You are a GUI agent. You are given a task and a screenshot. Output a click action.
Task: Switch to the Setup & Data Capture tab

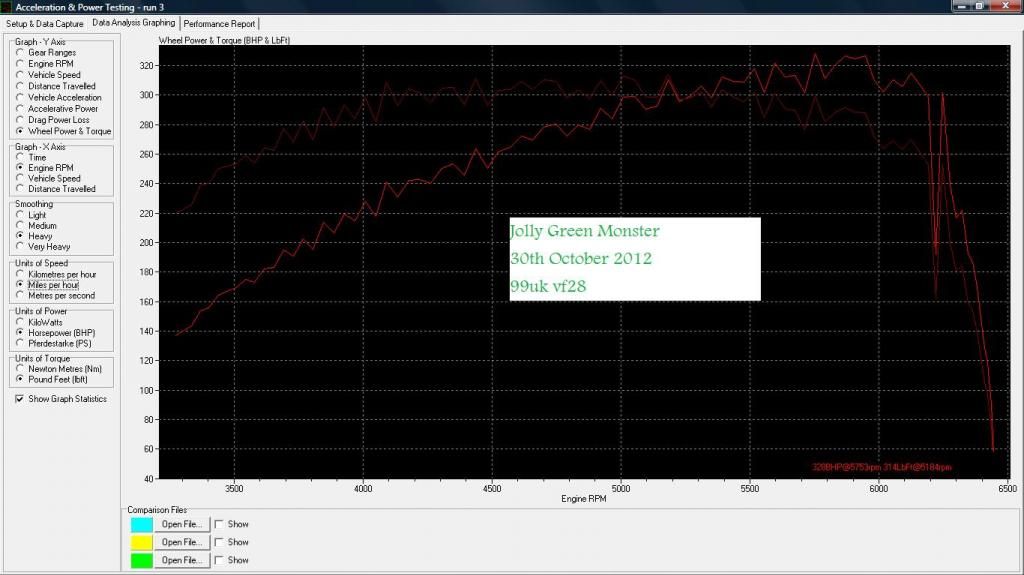44,23
